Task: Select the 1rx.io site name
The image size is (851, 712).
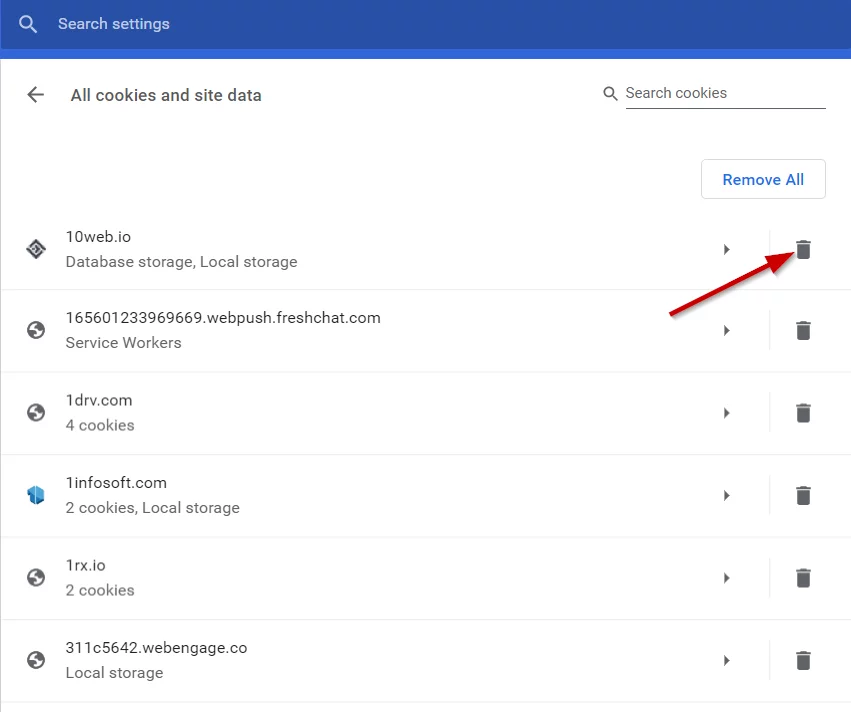Action: pyautogui.click(x=86, y=565)
